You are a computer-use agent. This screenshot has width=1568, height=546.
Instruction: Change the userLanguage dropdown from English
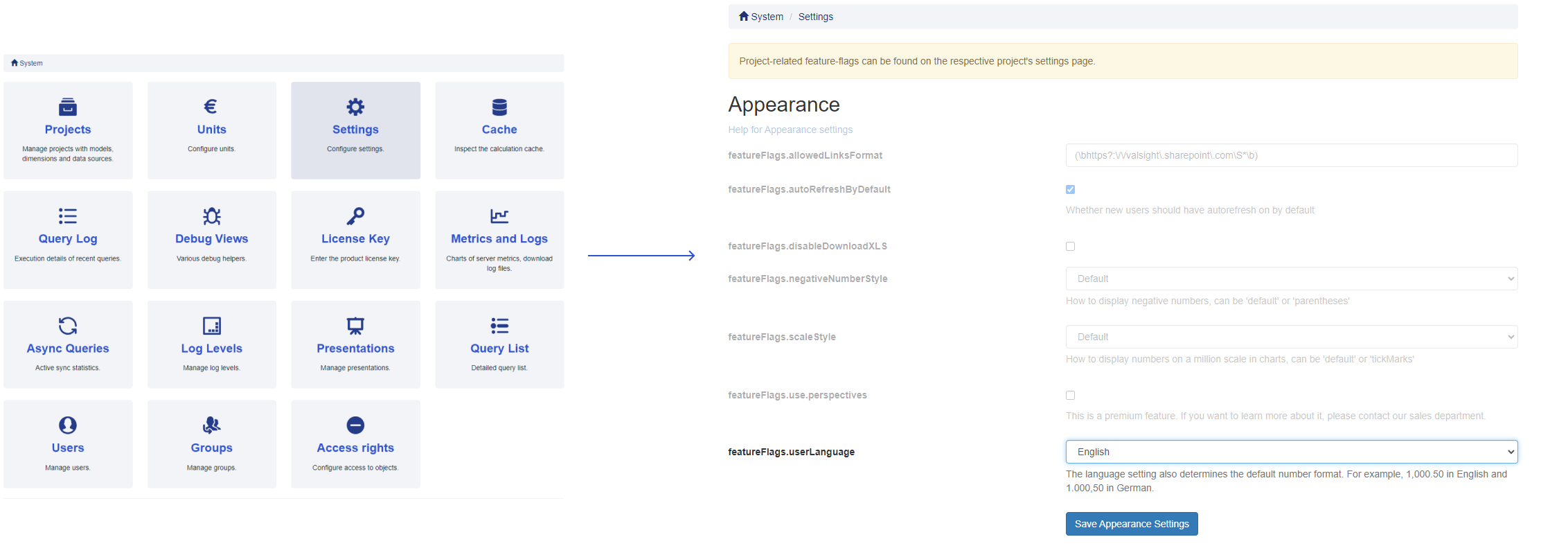1291,452
